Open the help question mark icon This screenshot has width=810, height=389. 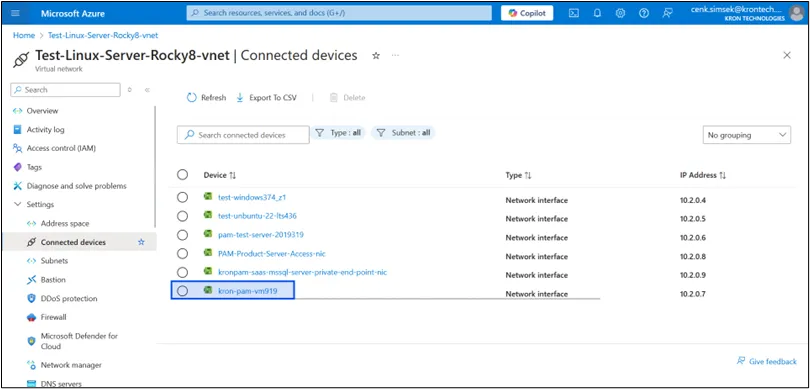pyautogui.click(x=644, y=13)
